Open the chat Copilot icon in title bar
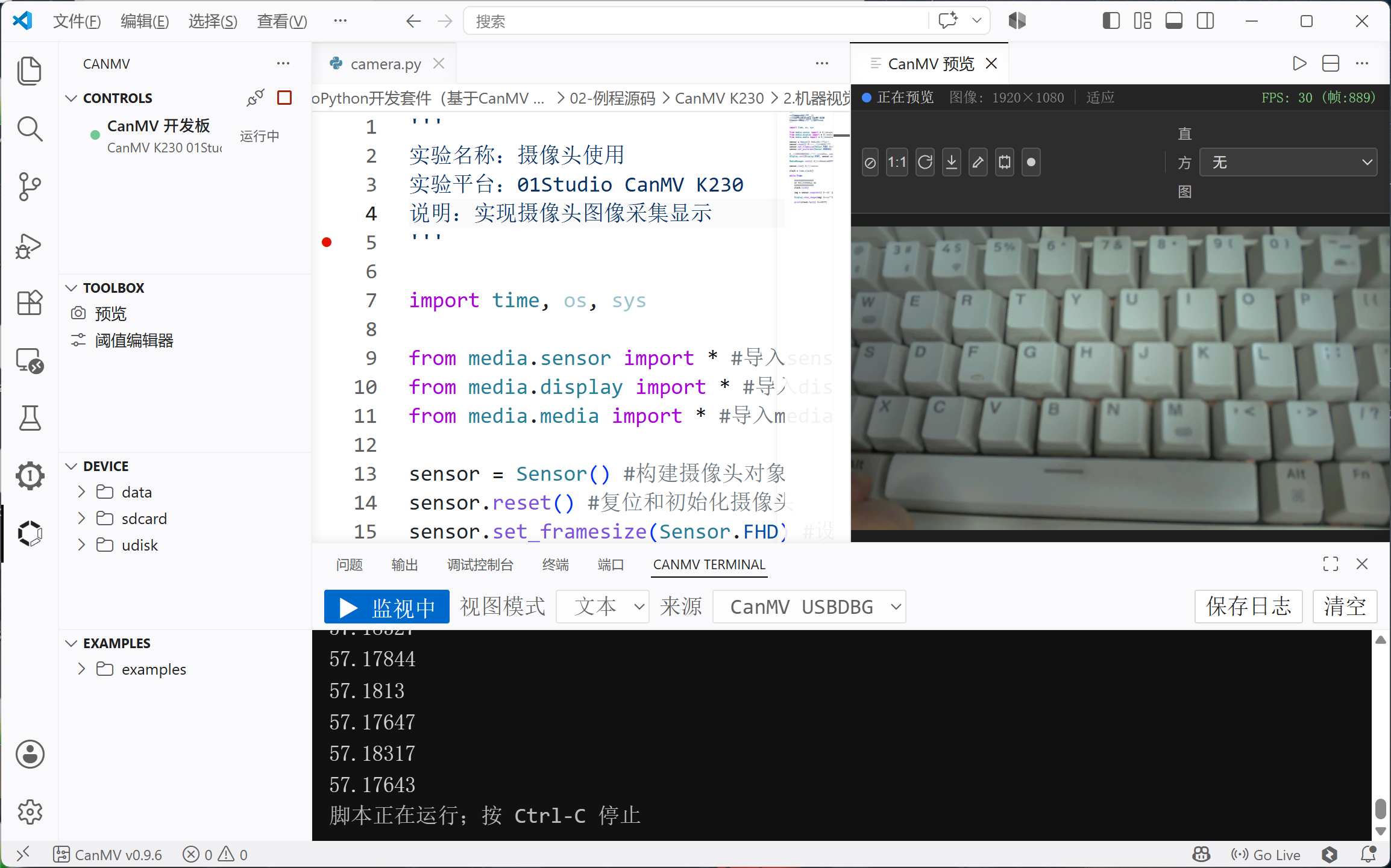1391x868 pixels. click(948, 21)
